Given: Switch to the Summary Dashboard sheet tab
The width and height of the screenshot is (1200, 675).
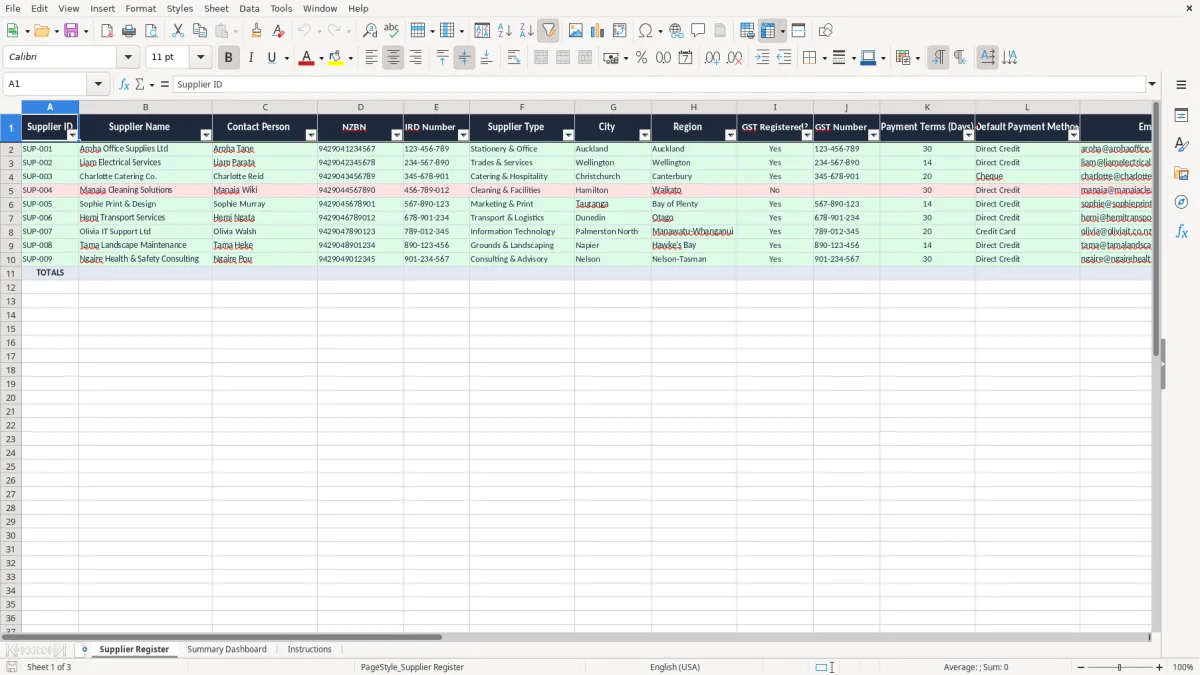Looking at the screenshot, I should pyautogui.click(x=227, y=649).
